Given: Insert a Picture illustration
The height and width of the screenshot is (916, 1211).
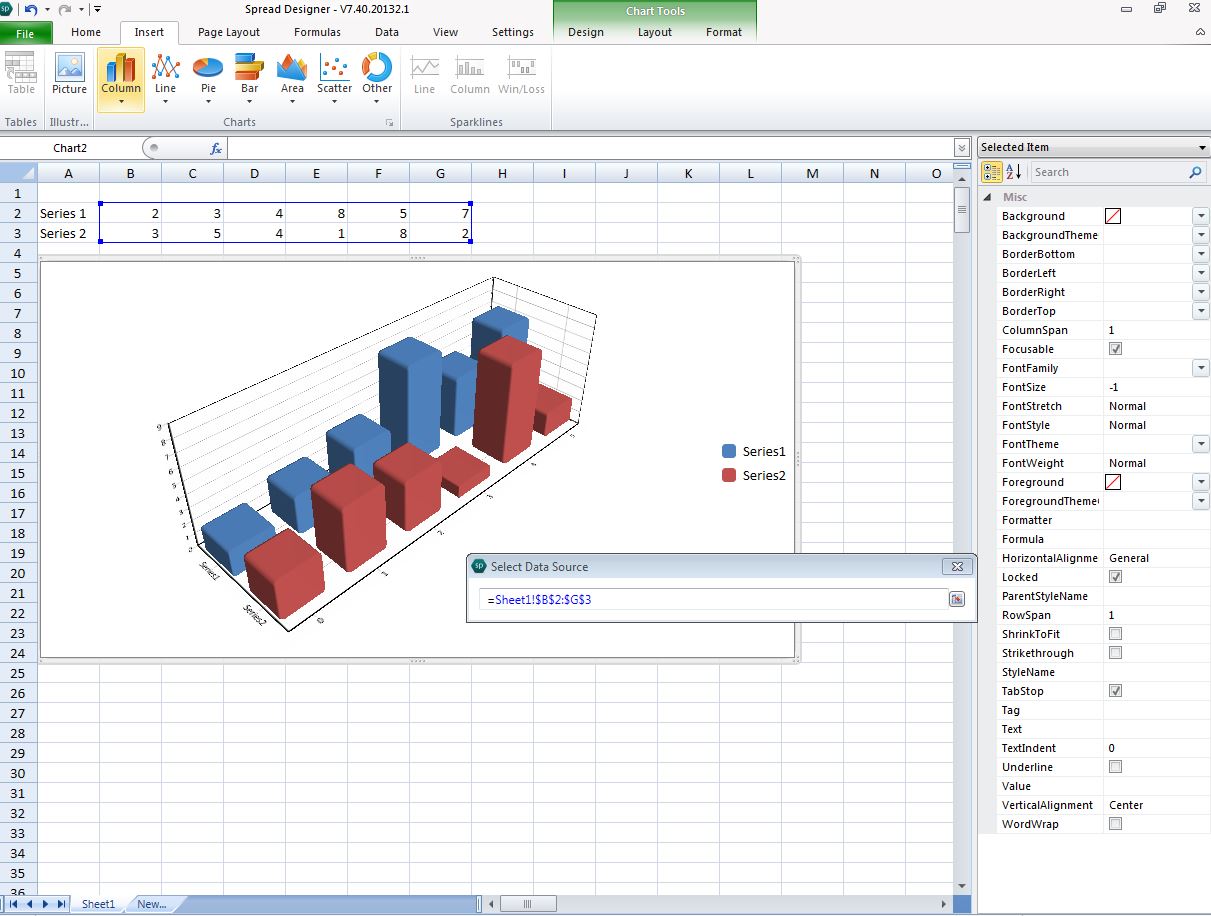Looking at the screenshot, I should 70,75.
